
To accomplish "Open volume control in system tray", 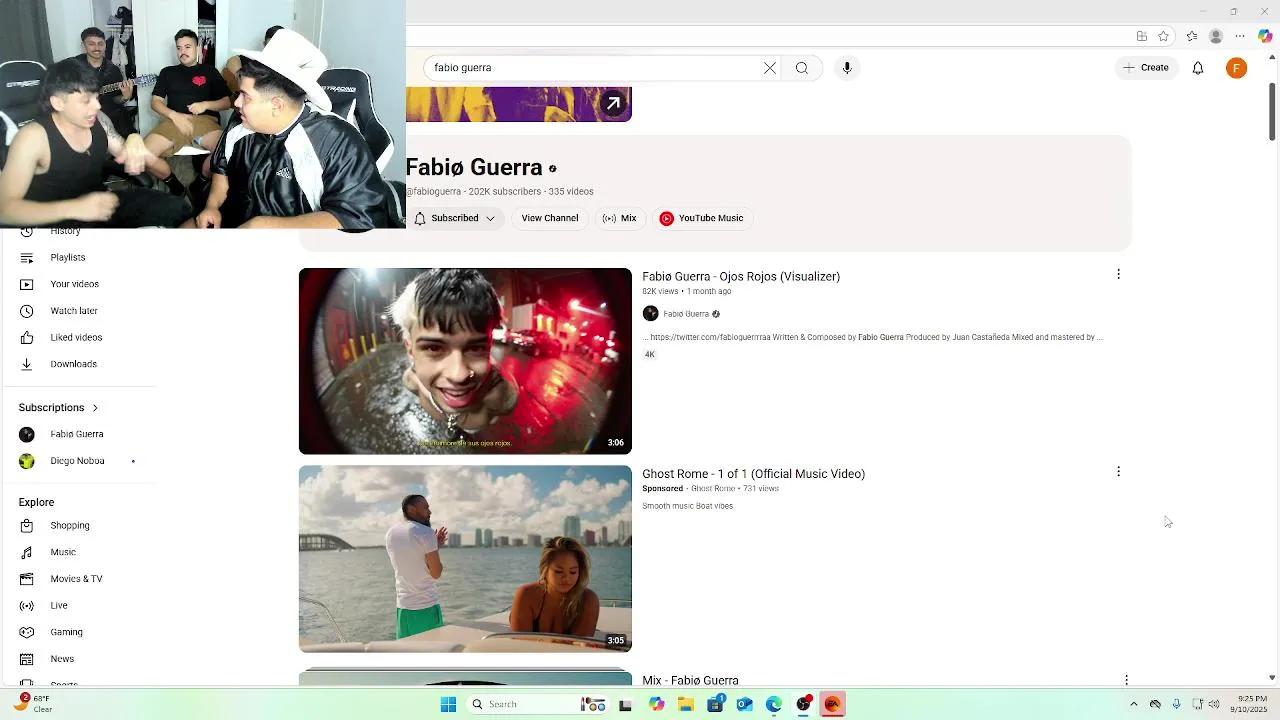I will (x=1216, y=704).
